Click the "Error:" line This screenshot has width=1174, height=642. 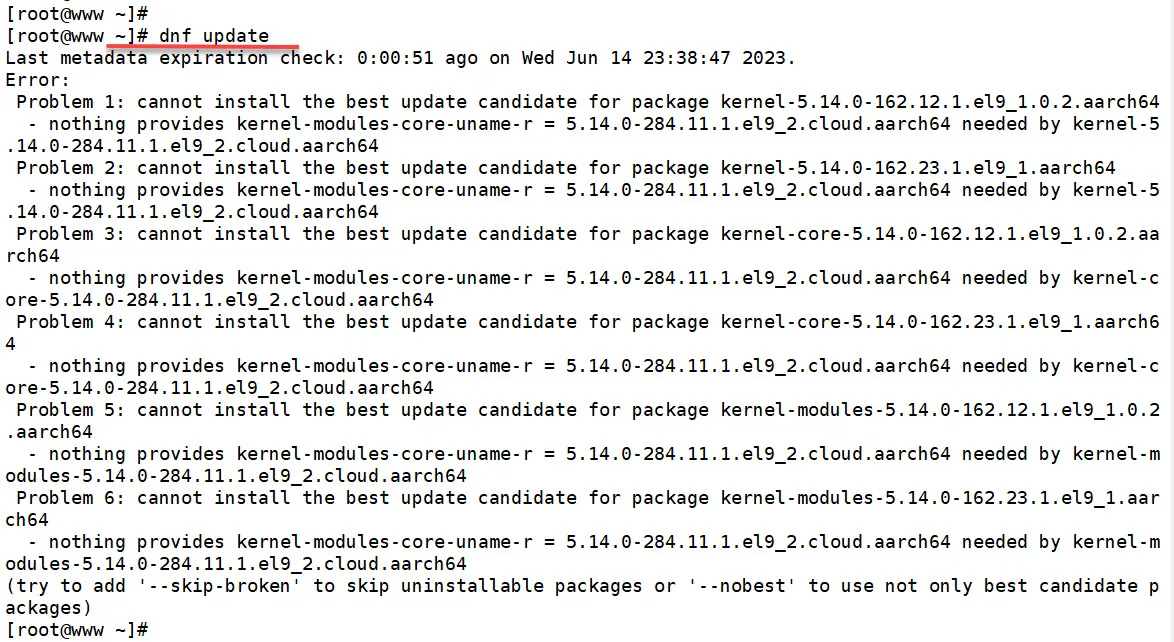coord(38,80)
